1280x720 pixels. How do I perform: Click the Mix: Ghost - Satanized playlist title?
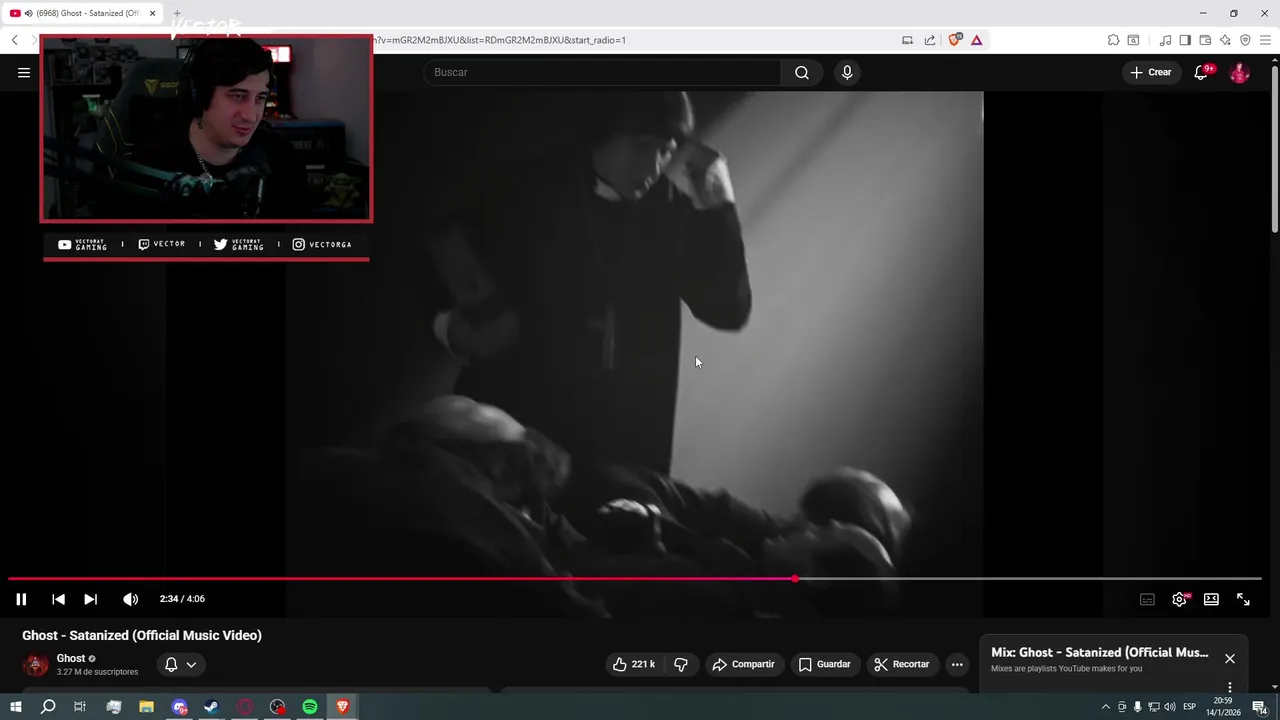(1100, 652)
